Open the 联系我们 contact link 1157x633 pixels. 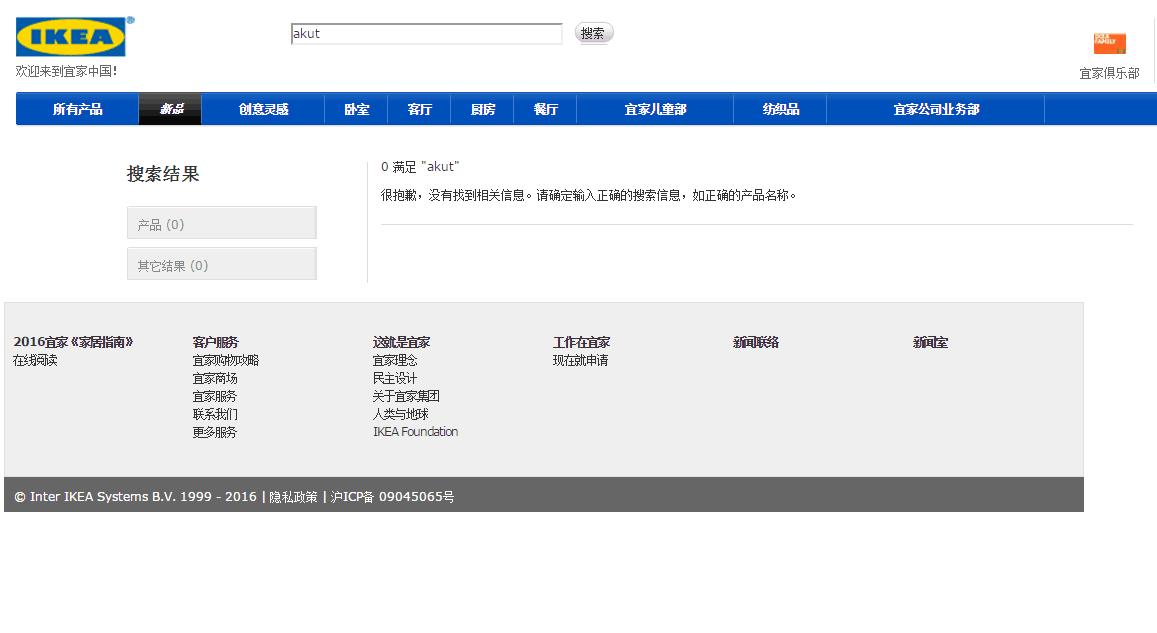(214, 413)
